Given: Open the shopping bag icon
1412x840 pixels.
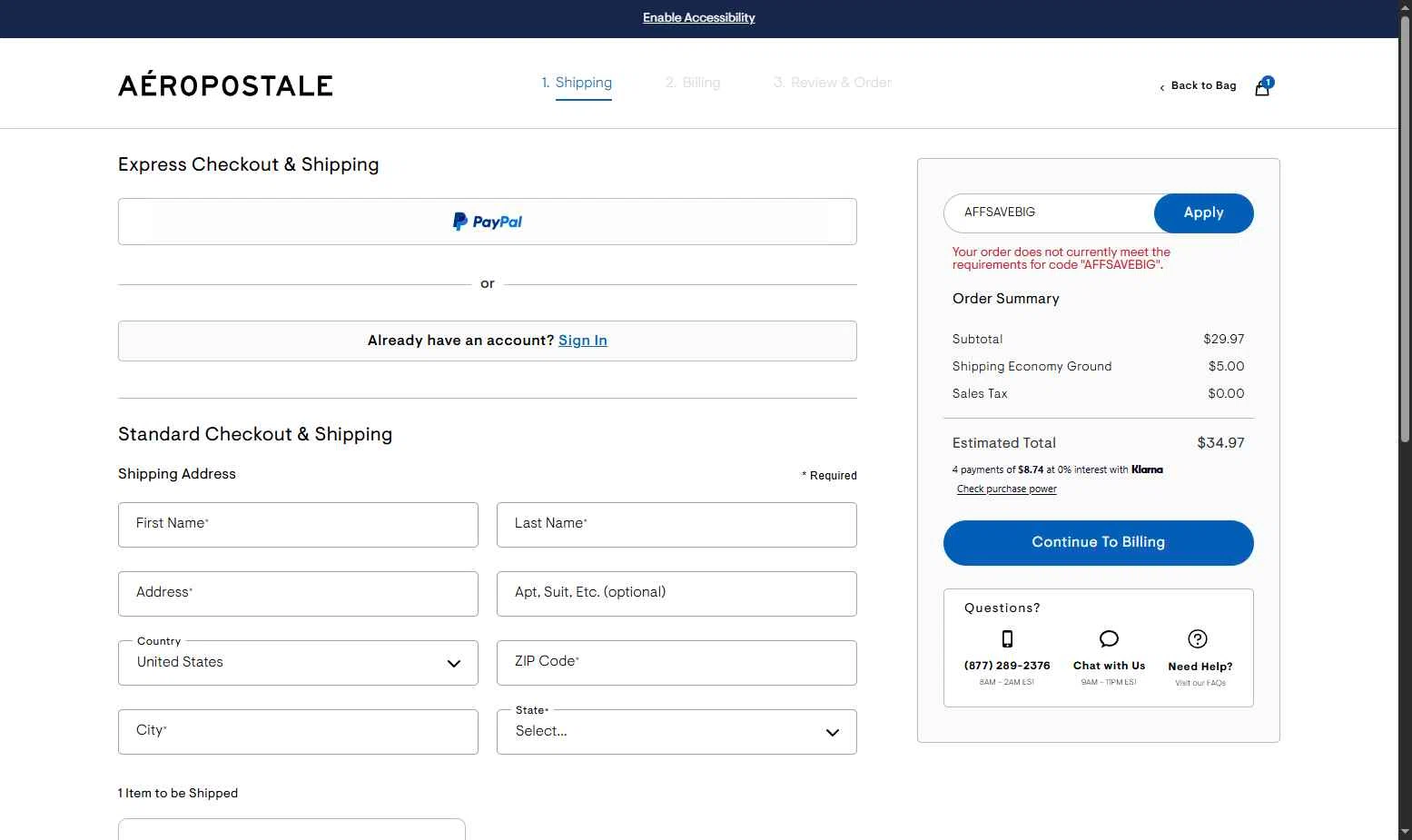Looking at the screenshot, I should click(1263, 86).
